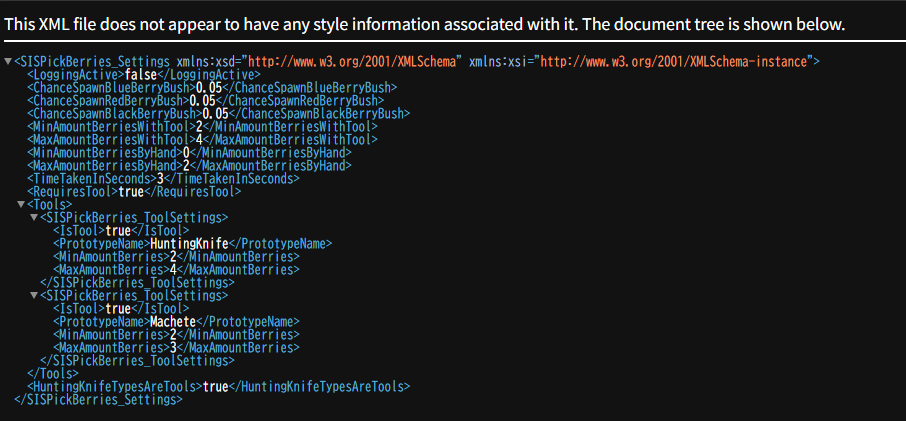Click the MinAmountBerriesByHand value 0
The width and height of the screenshot is (906, 421).
(x=186, y=153)
